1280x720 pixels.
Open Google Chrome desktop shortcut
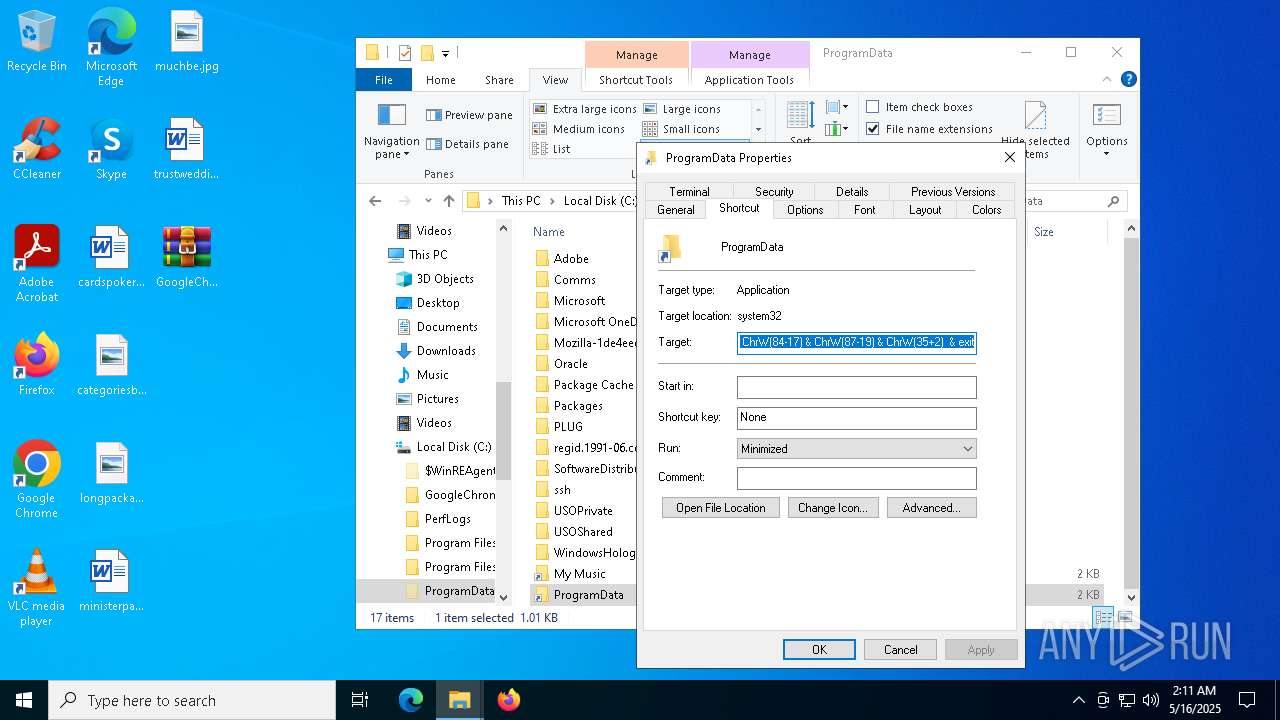point(36,480)
